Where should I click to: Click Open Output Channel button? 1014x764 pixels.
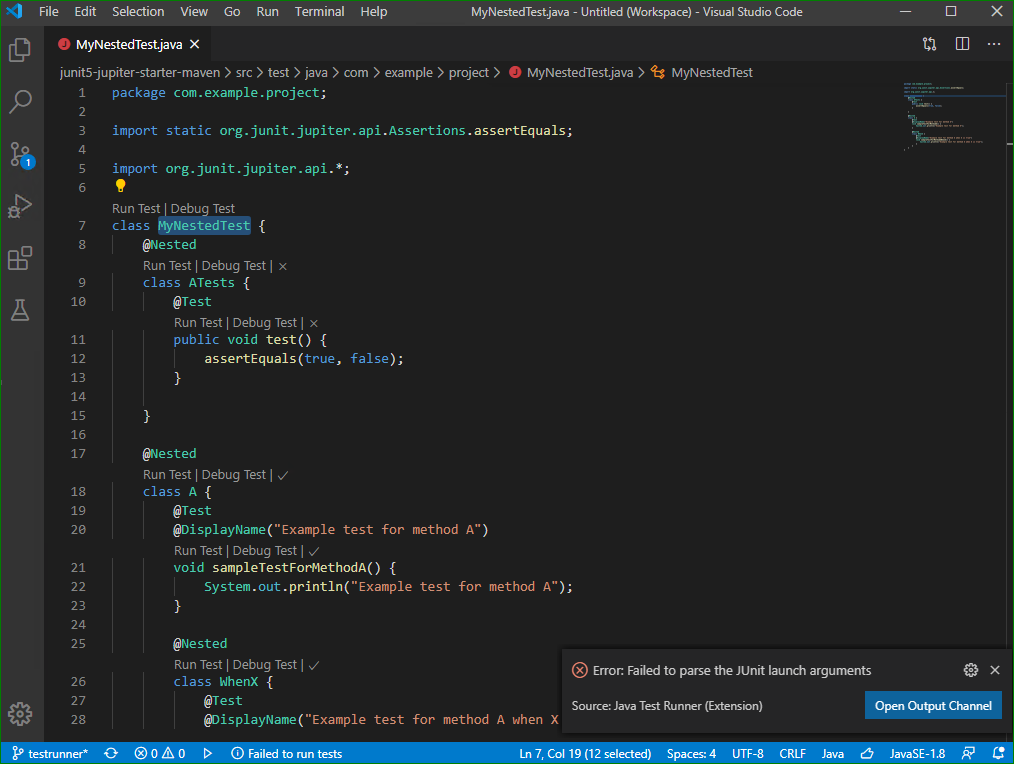[x=933, y=706]
